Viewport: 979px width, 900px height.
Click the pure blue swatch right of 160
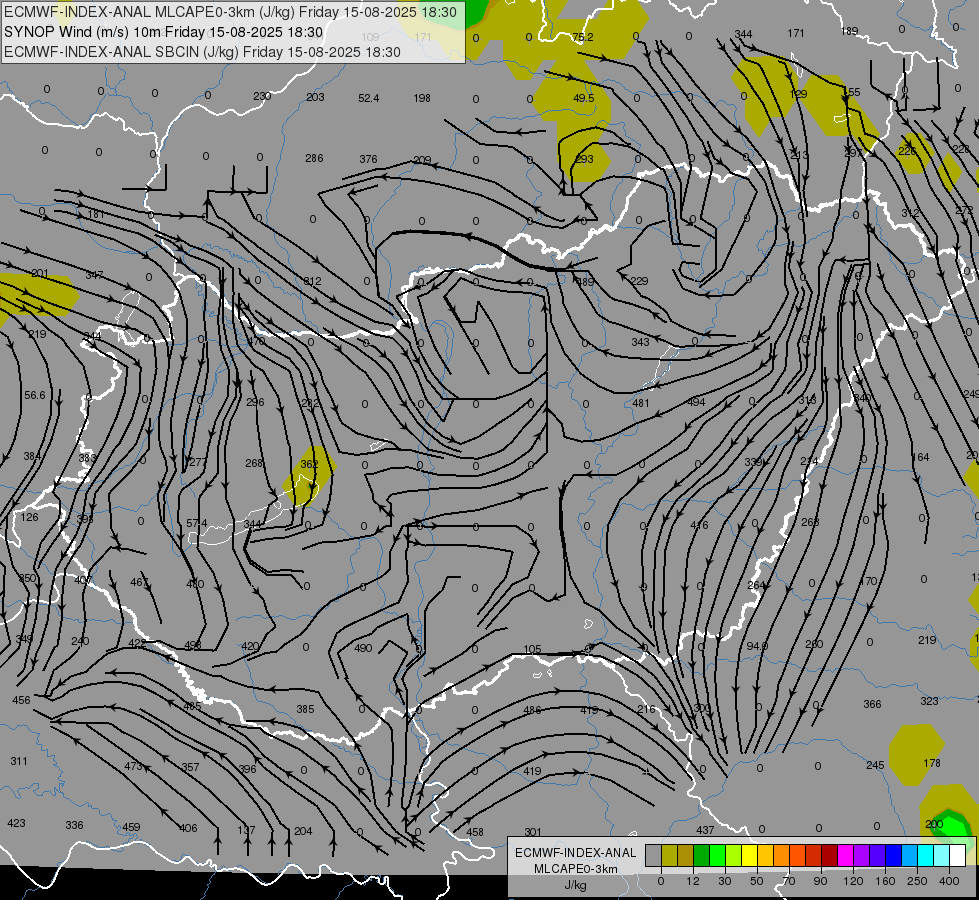tap(893, 855)
